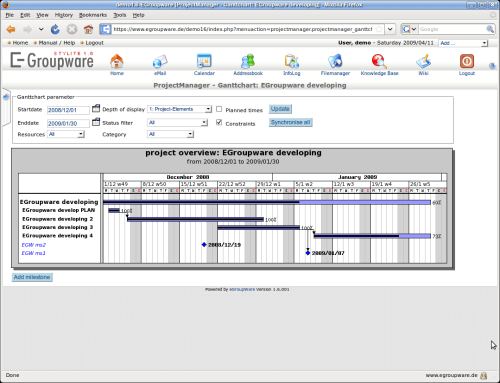Click the Add milestone button
This screenshot has height=383, width=500.
(x=32, y=277)
